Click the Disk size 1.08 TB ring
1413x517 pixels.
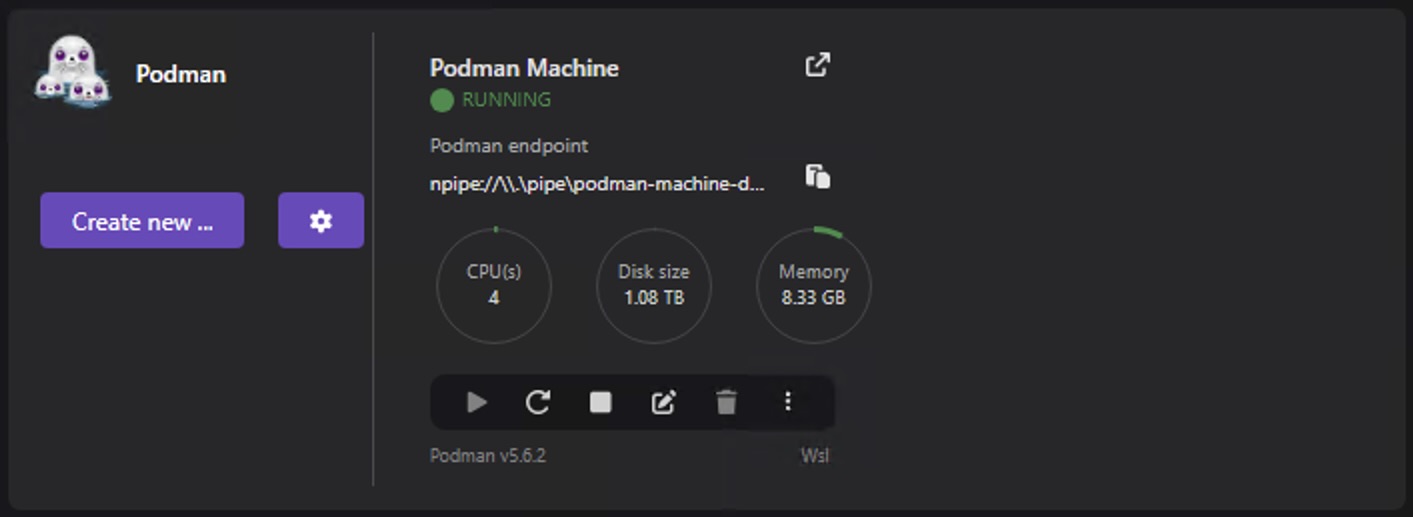click(654, 285)
